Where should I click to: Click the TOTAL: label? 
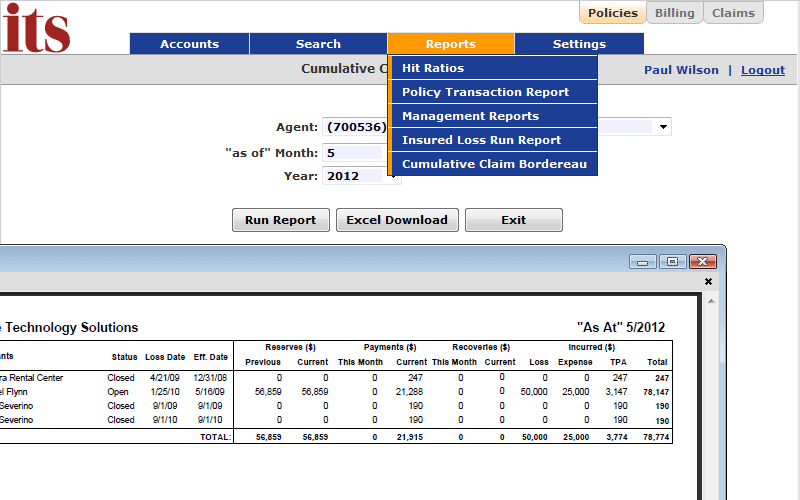(x=215, y=437)
